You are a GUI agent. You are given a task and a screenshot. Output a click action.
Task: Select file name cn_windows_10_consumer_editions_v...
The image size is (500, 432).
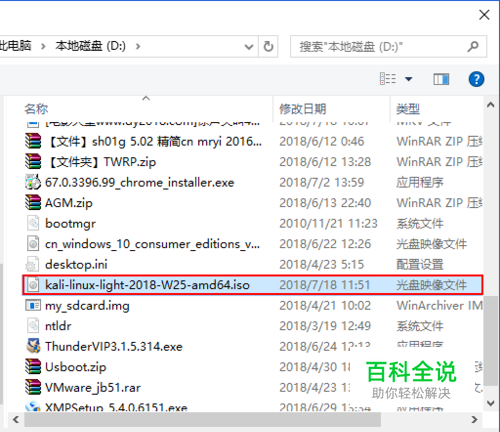click(152, 244)
